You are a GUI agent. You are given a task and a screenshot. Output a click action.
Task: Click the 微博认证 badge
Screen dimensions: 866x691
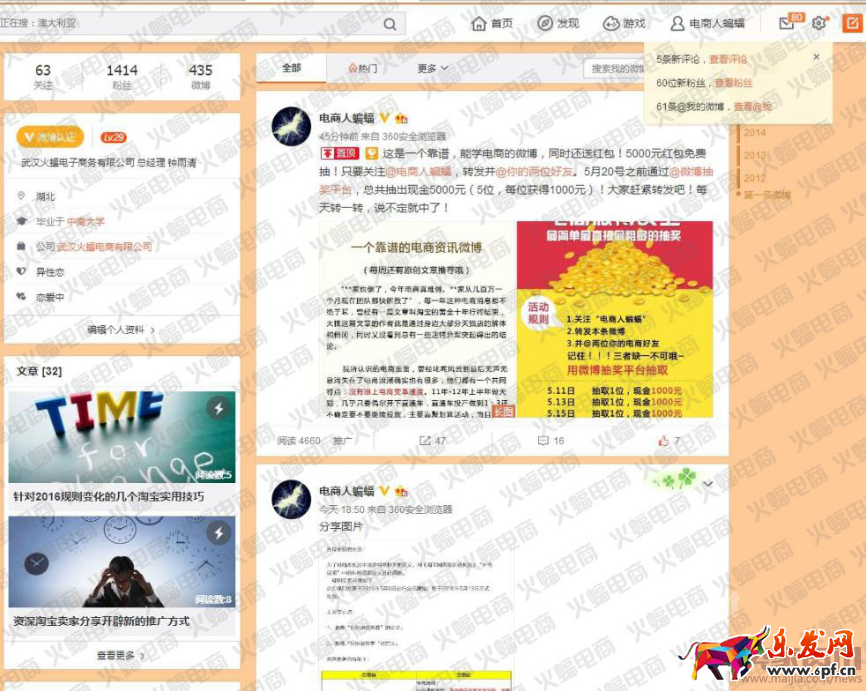click(x=50, y=137)
